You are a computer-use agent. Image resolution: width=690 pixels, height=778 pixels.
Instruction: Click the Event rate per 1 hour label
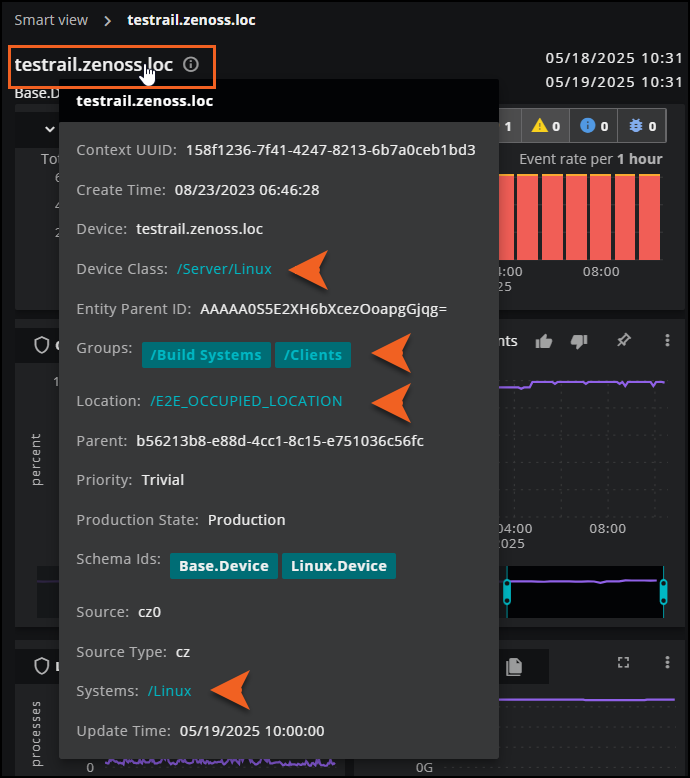tap(591, 159)
